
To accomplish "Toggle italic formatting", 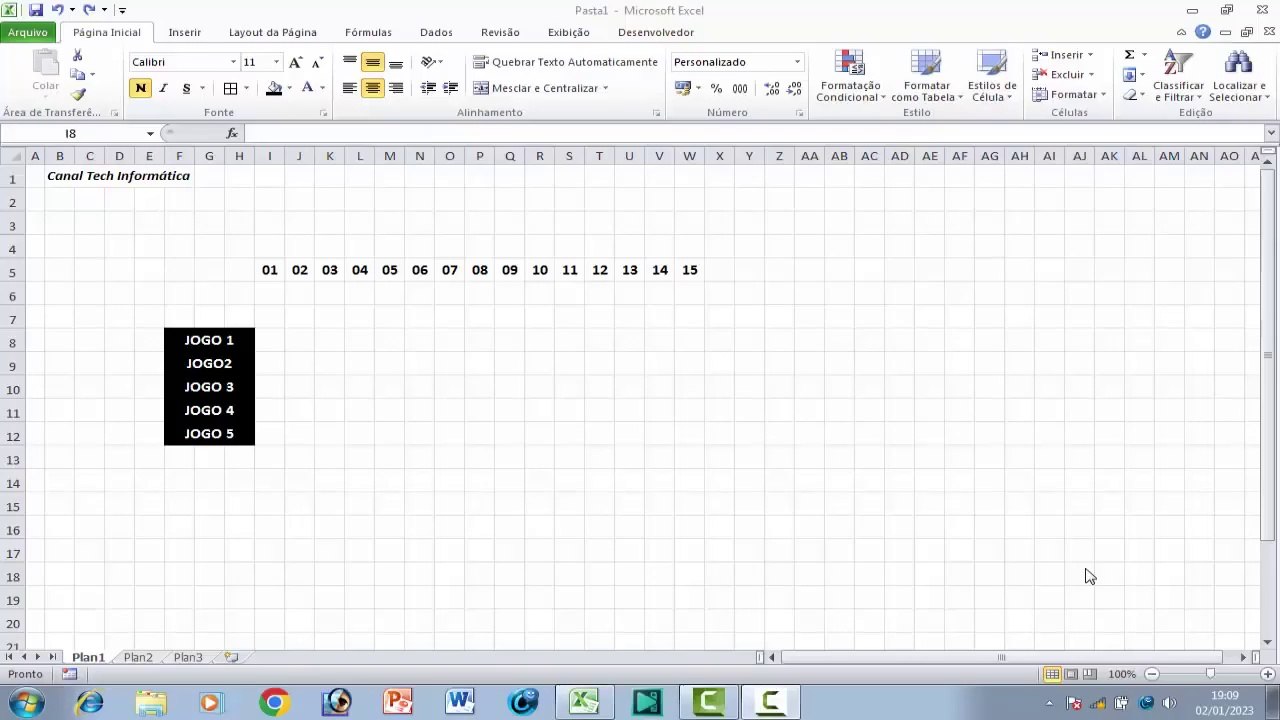I will pos(163,88).
